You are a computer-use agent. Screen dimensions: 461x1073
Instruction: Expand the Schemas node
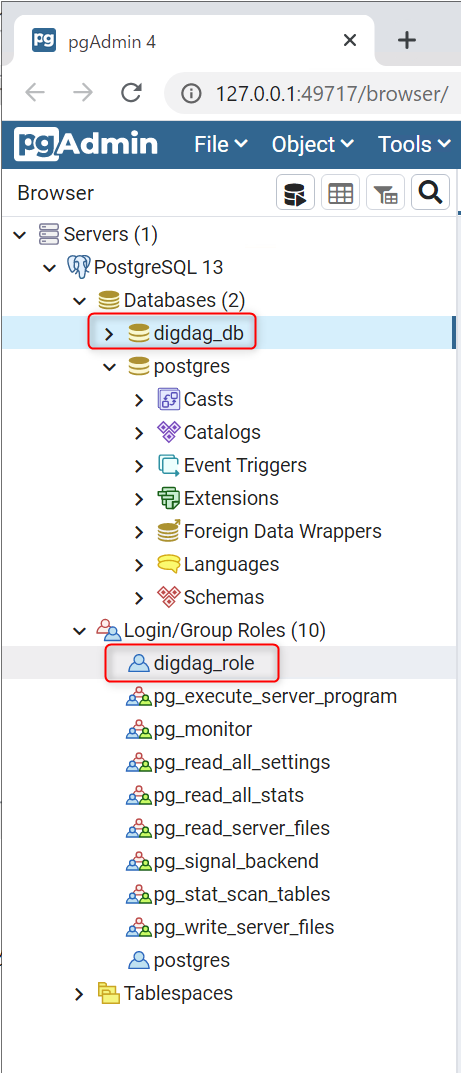pos(140,598)
